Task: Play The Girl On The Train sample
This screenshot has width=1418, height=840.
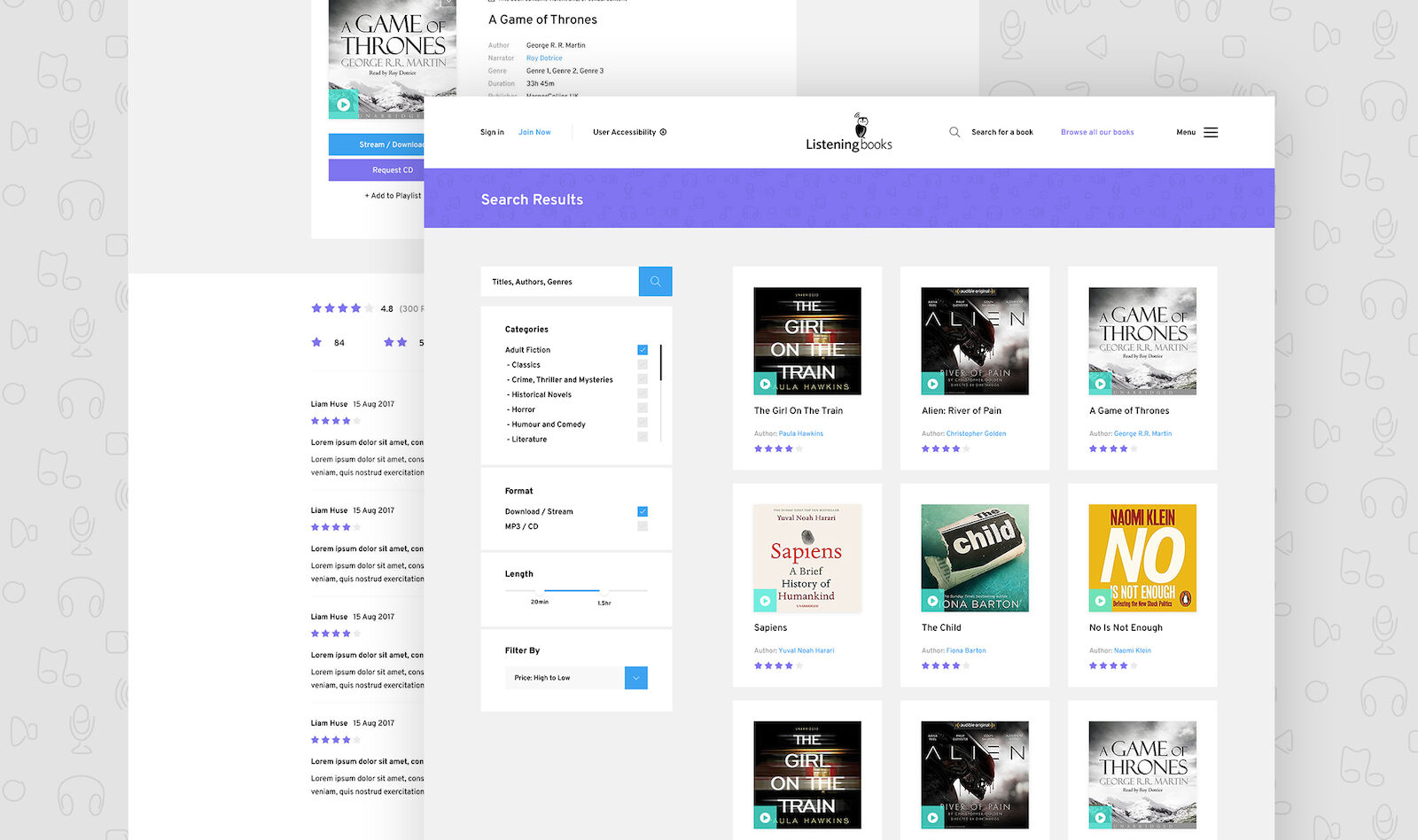Action: (764, 384)
